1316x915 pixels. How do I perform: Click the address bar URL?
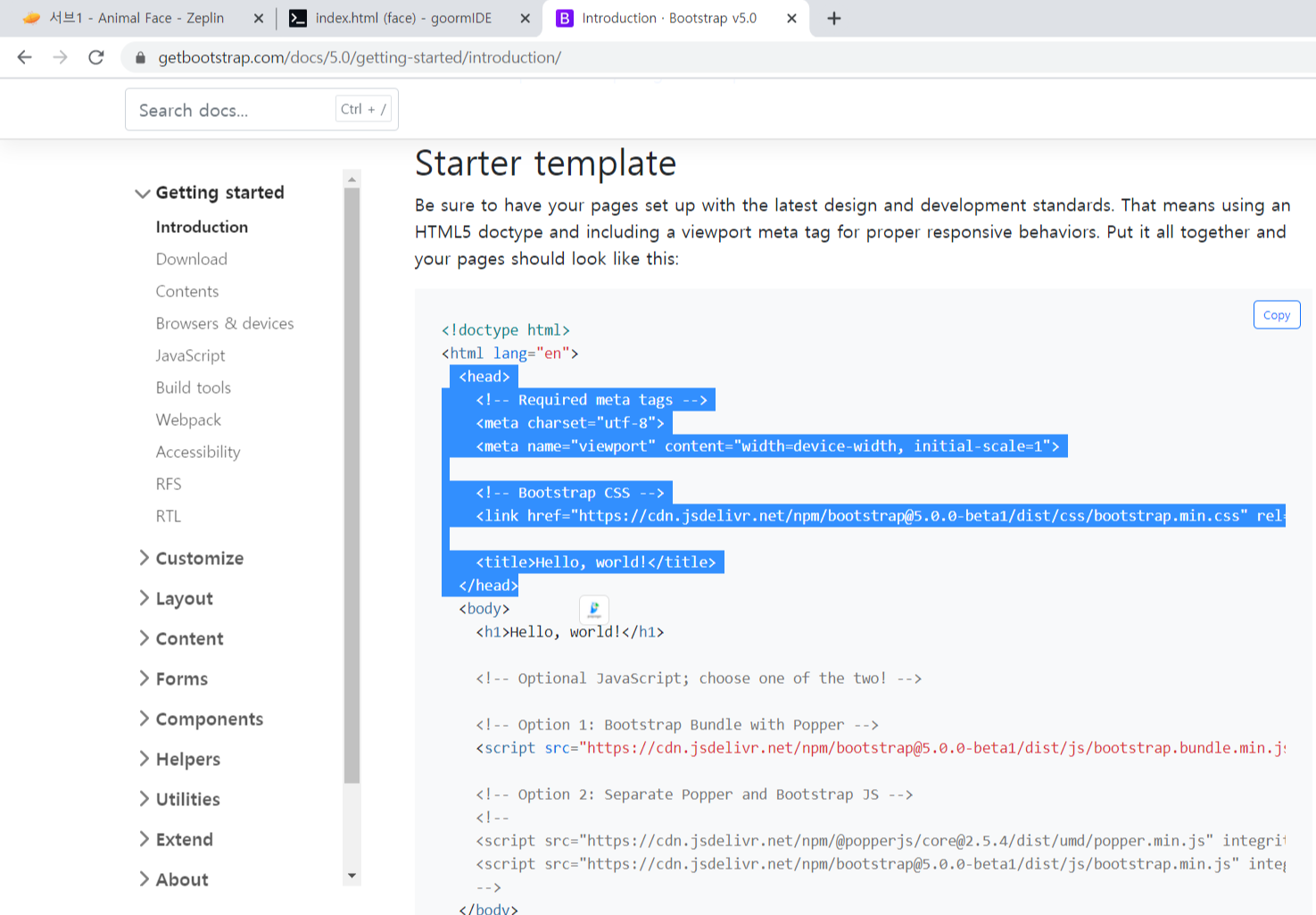point(360,58)
